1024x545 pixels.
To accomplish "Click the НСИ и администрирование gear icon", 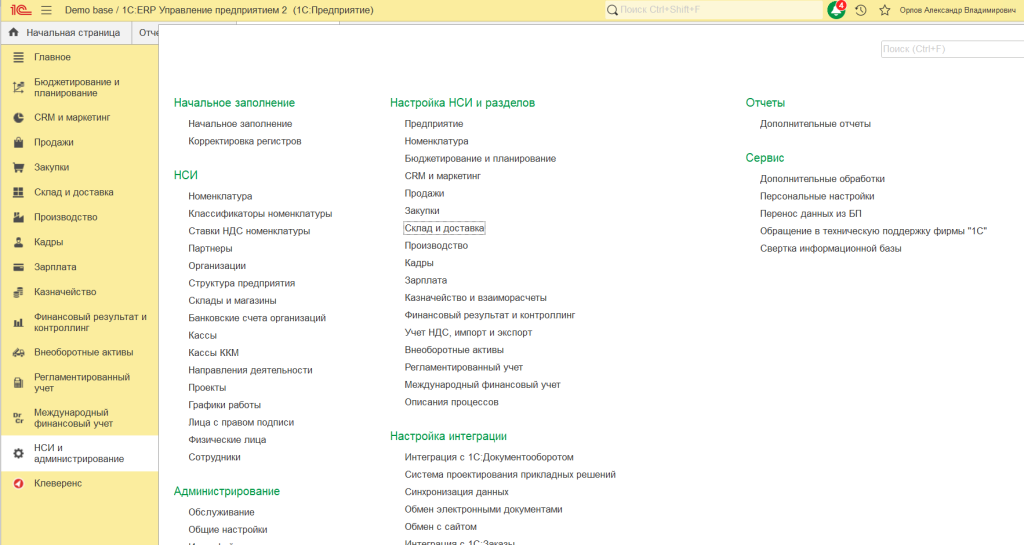I will [18, 453].
